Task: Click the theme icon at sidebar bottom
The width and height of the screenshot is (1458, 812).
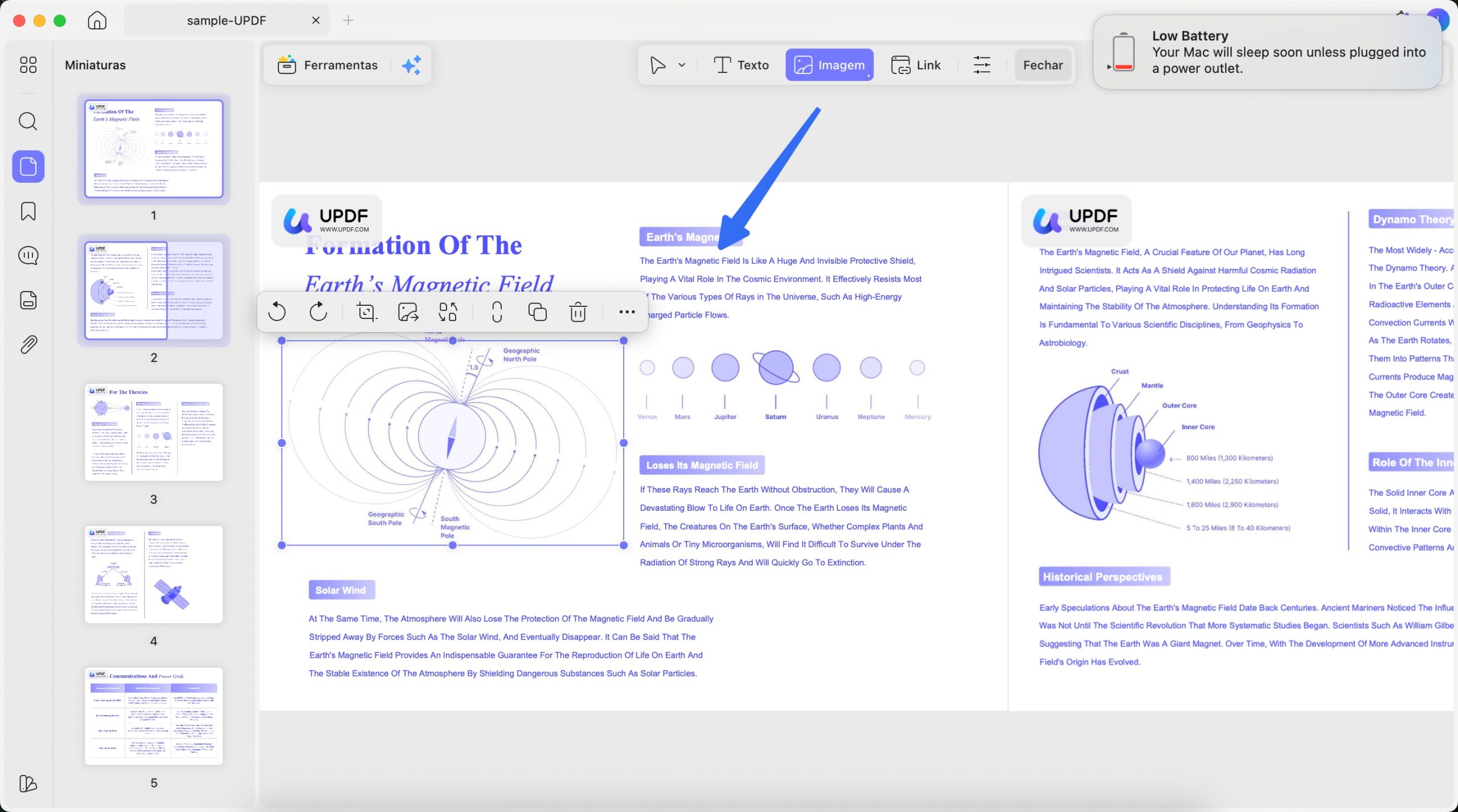Action: coord(28,784)
